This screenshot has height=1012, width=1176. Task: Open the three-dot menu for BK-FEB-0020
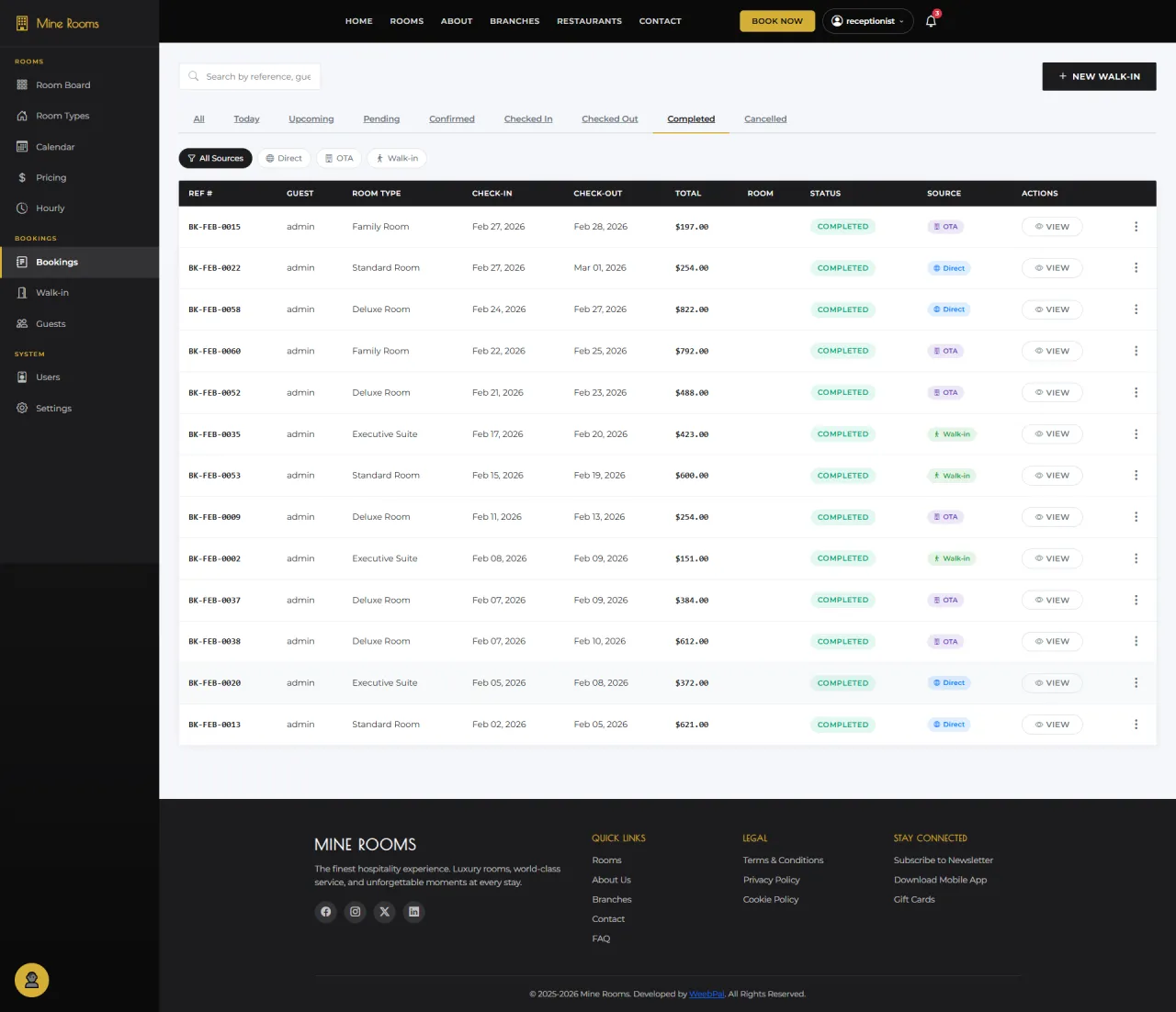[1136, 683]
